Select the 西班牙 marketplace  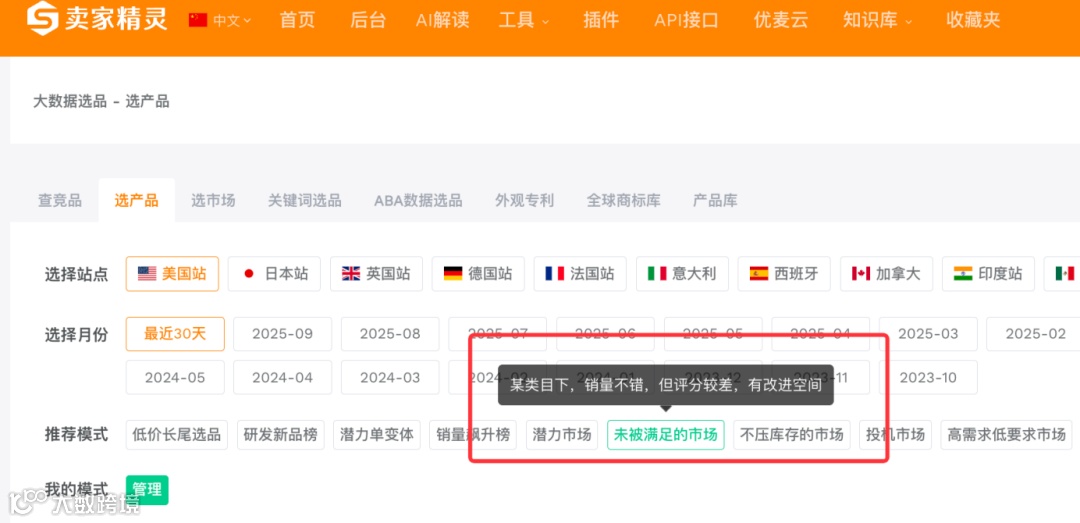pos(784,274)
